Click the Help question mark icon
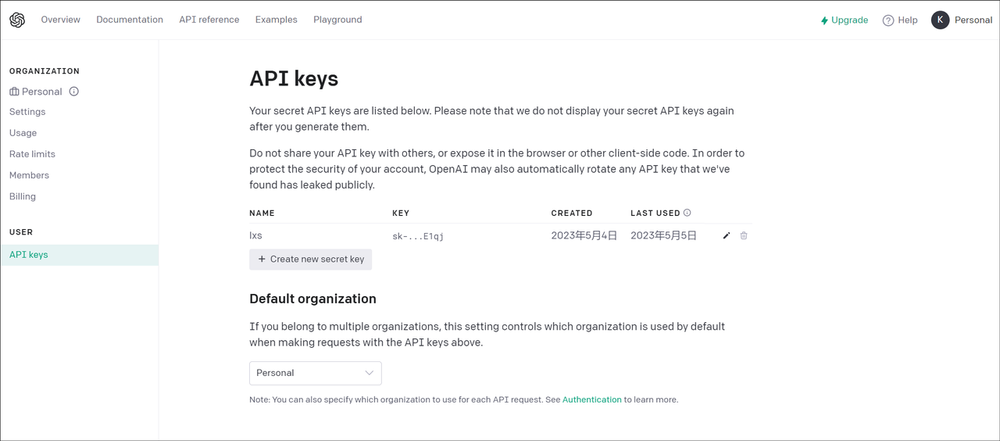Image resolution: width=1000 pixels, height=441 pixels. point(888,20)
